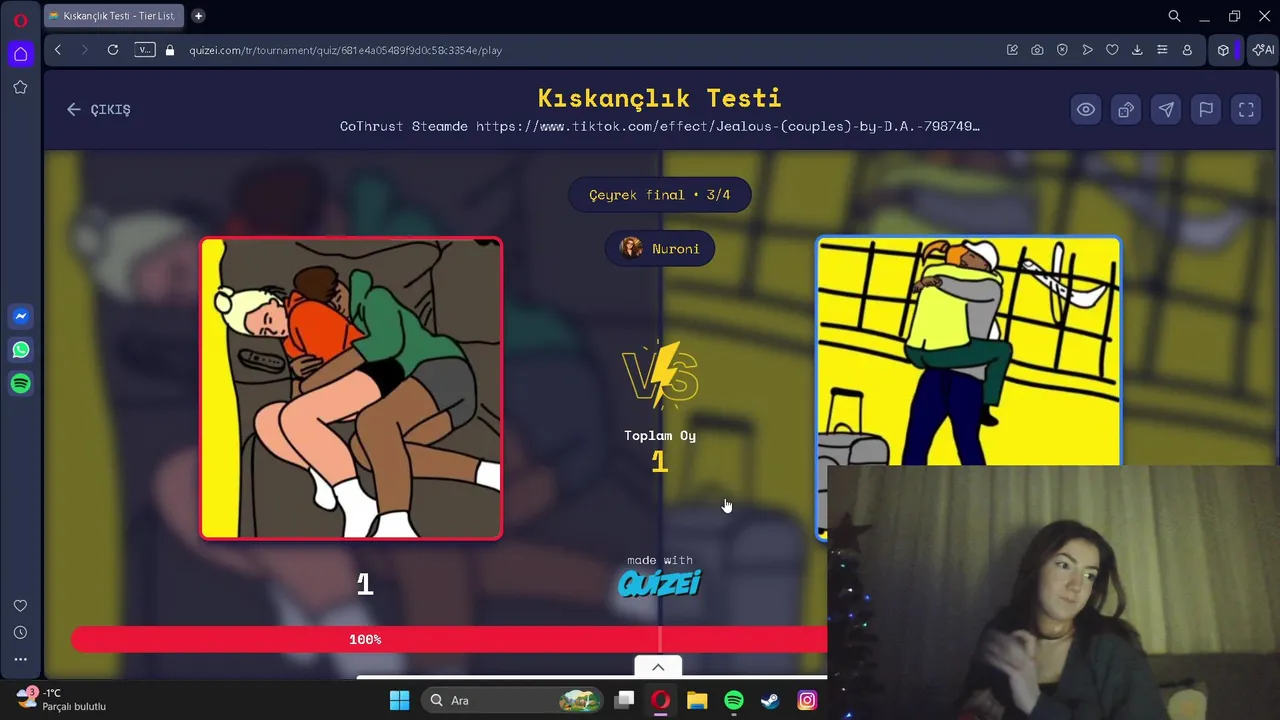1280x720 pixels.
Task: Open the downloads icon
Action: point(1137,50)
